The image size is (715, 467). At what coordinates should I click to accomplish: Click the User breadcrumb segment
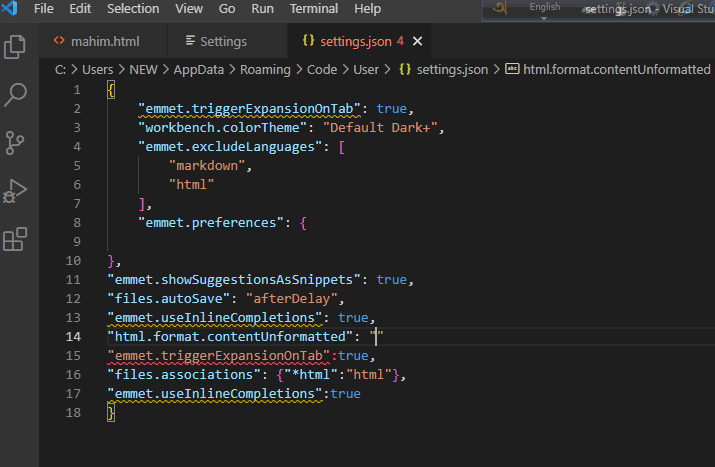(x=366, y=70)
